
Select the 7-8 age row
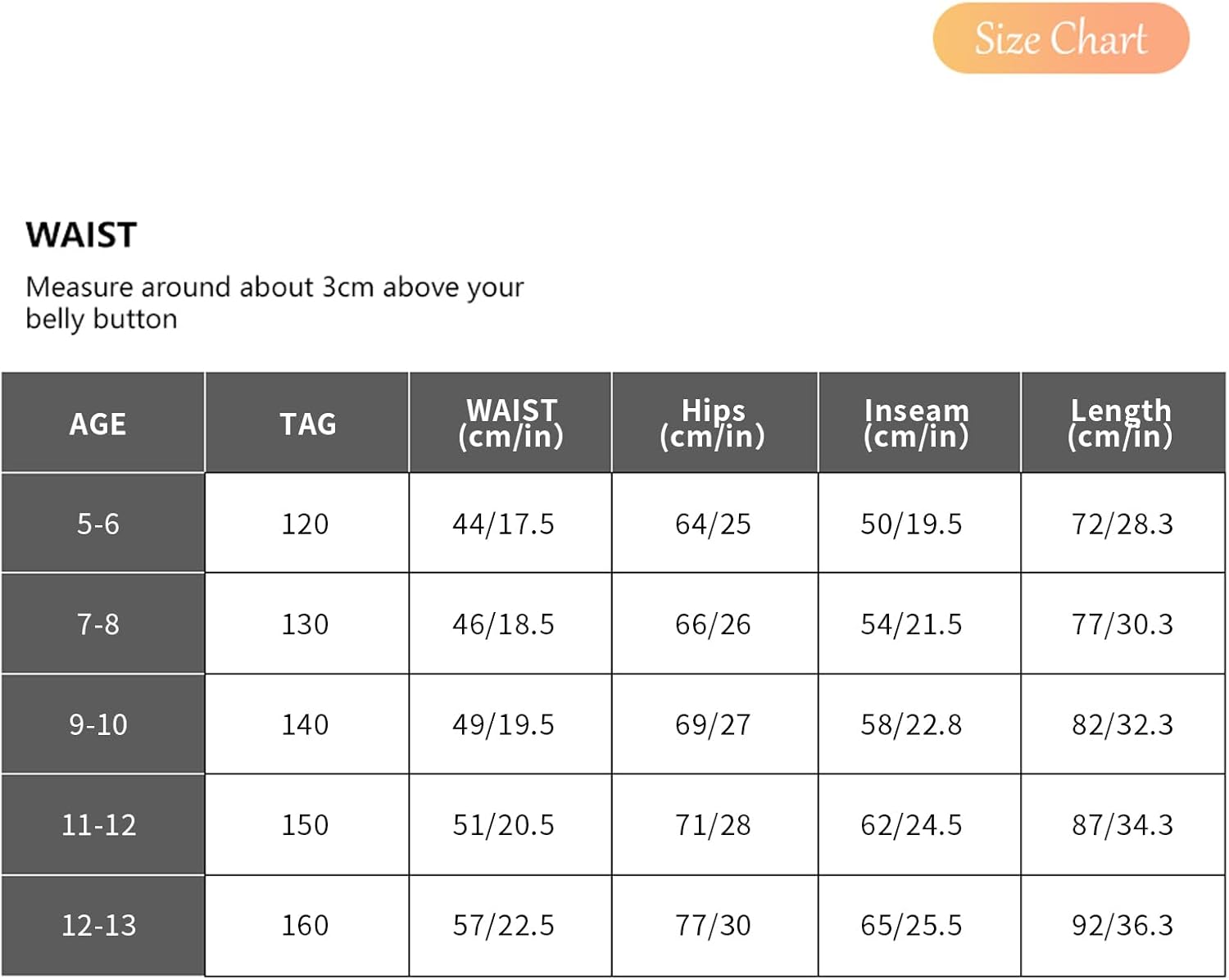click(x=98, y=624)
